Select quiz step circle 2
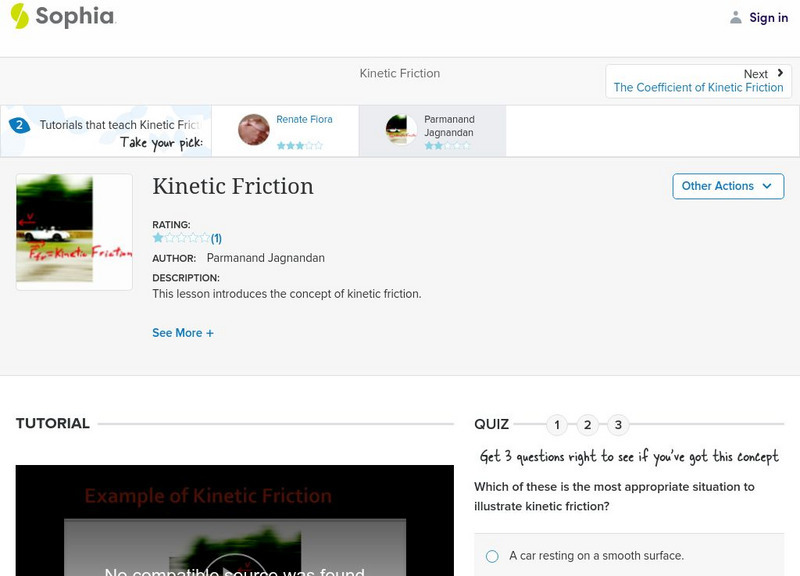Viewport: 800px width, 576px height. pyautogui.click(x=588, y=425)
